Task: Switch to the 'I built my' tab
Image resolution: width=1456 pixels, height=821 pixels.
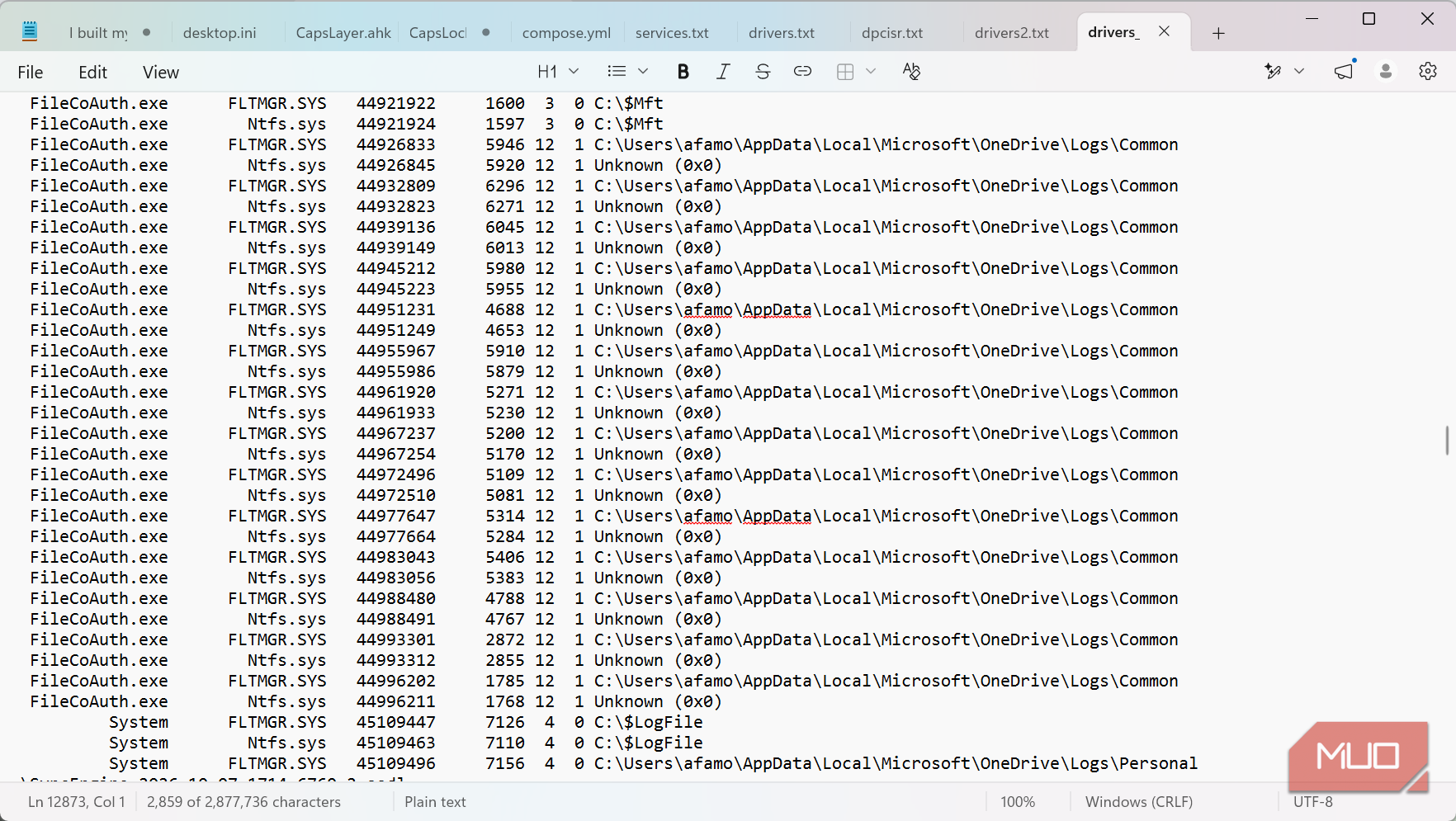Action: tap(98, 33)
